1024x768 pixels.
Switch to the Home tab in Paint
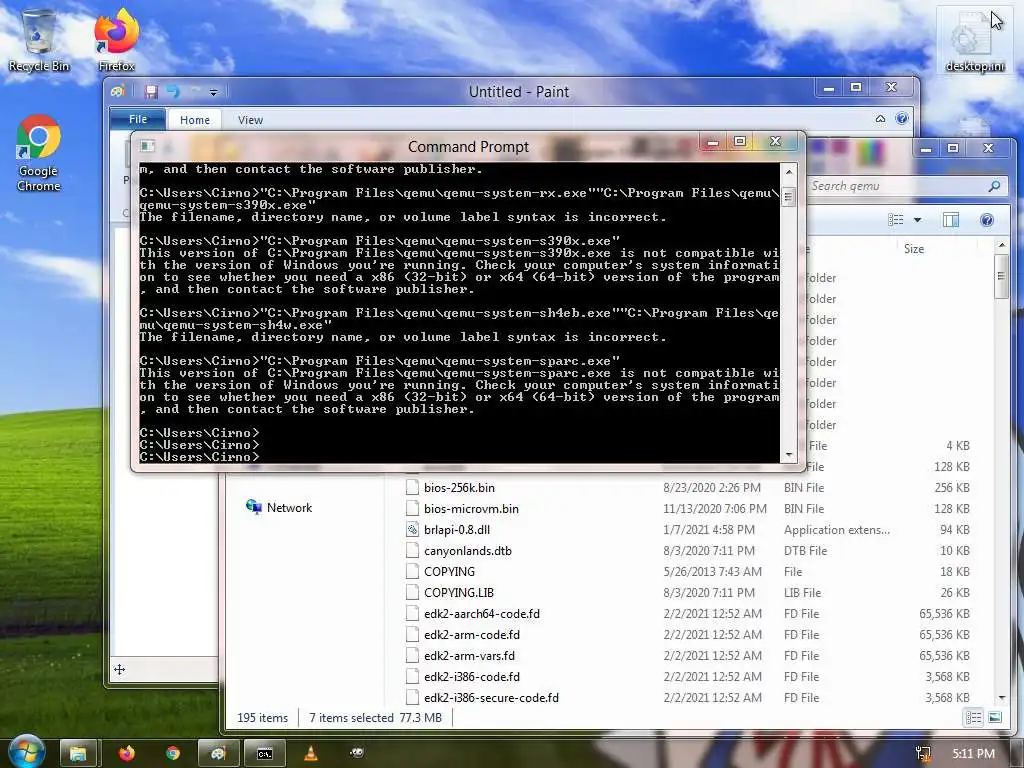195,120
